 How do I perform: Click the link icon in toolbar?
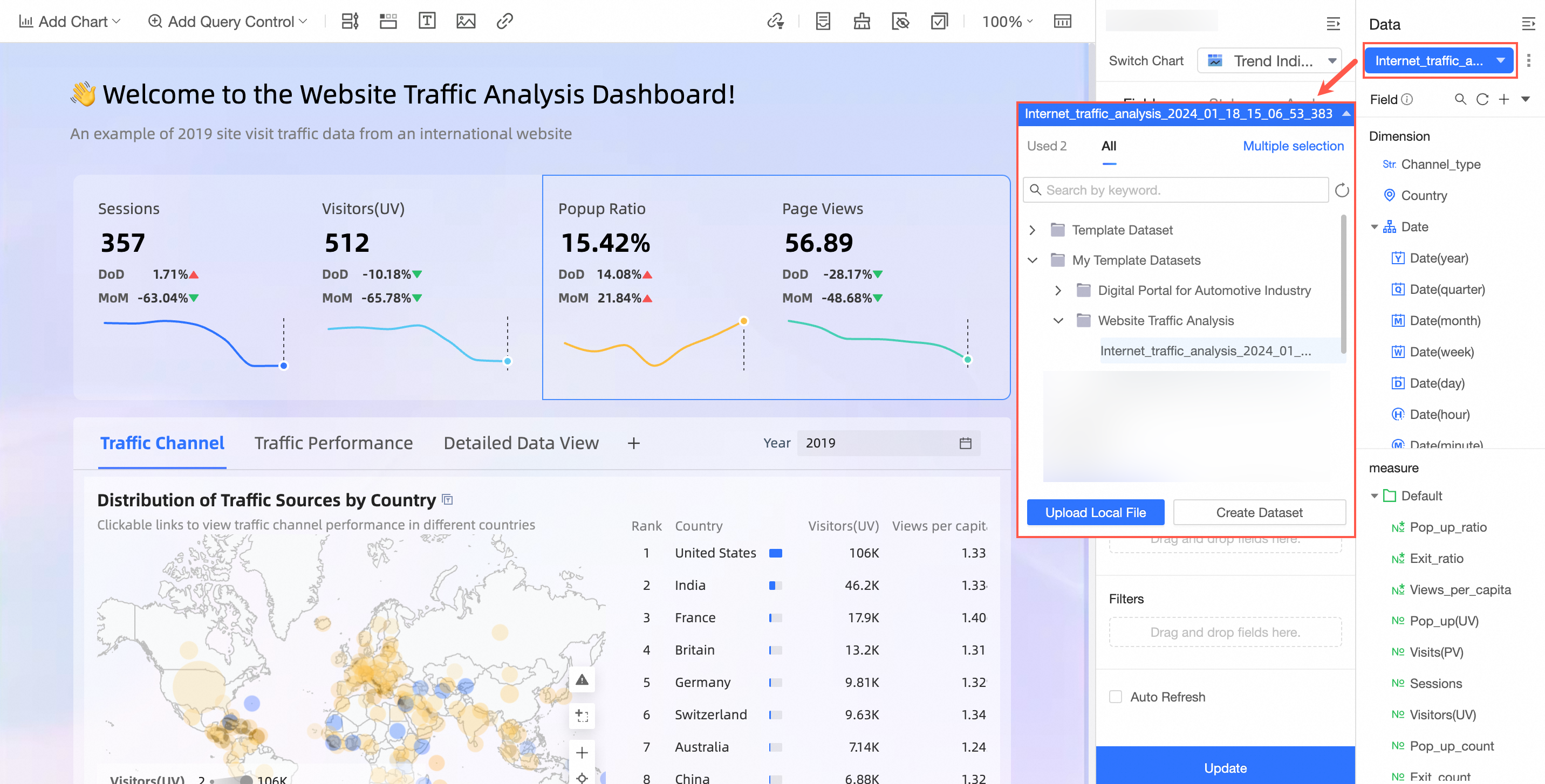[504, 22]
